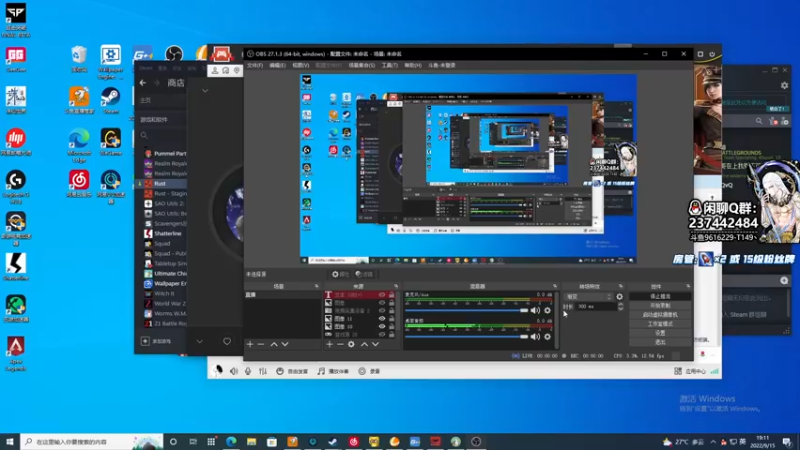The image size is (800, 450).
Task: Click the 退出 exit button in OBS controls
Action: [660, 342]
